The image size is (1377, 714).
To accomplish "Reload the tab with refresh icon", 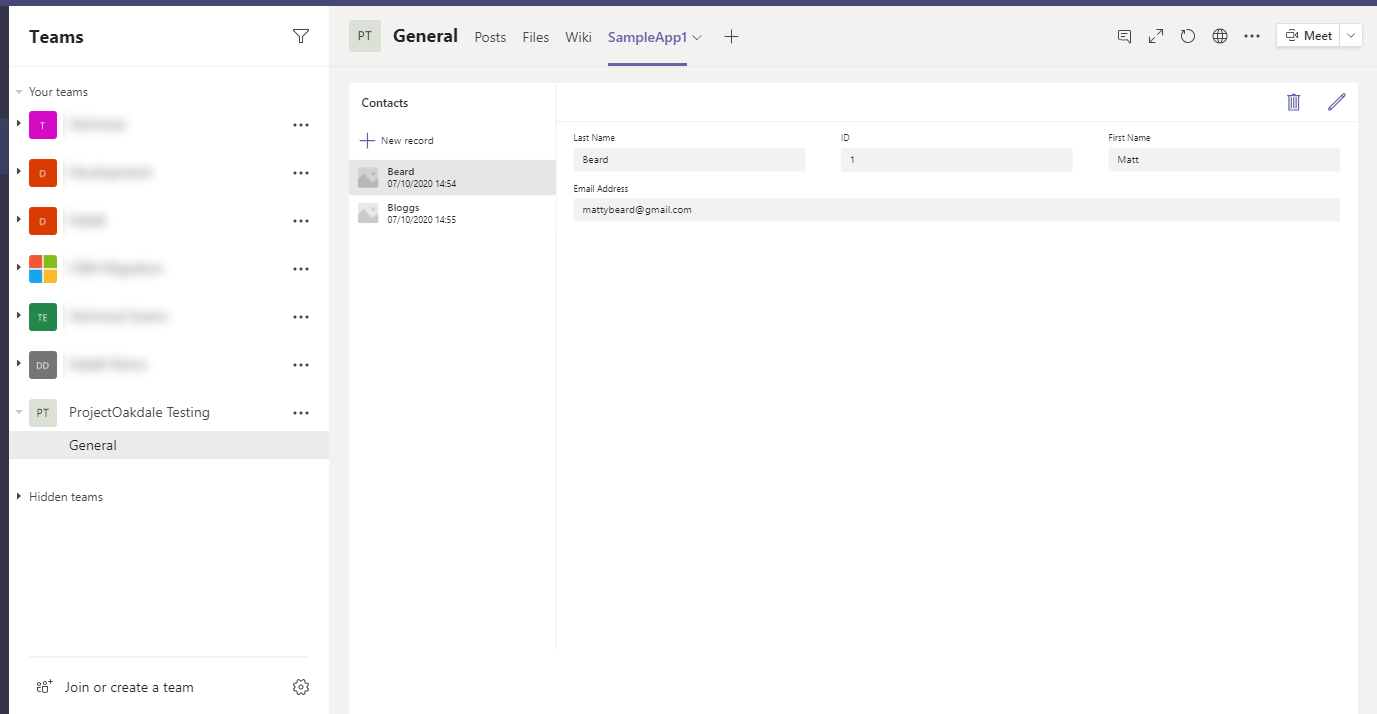I will [1188, 36].
